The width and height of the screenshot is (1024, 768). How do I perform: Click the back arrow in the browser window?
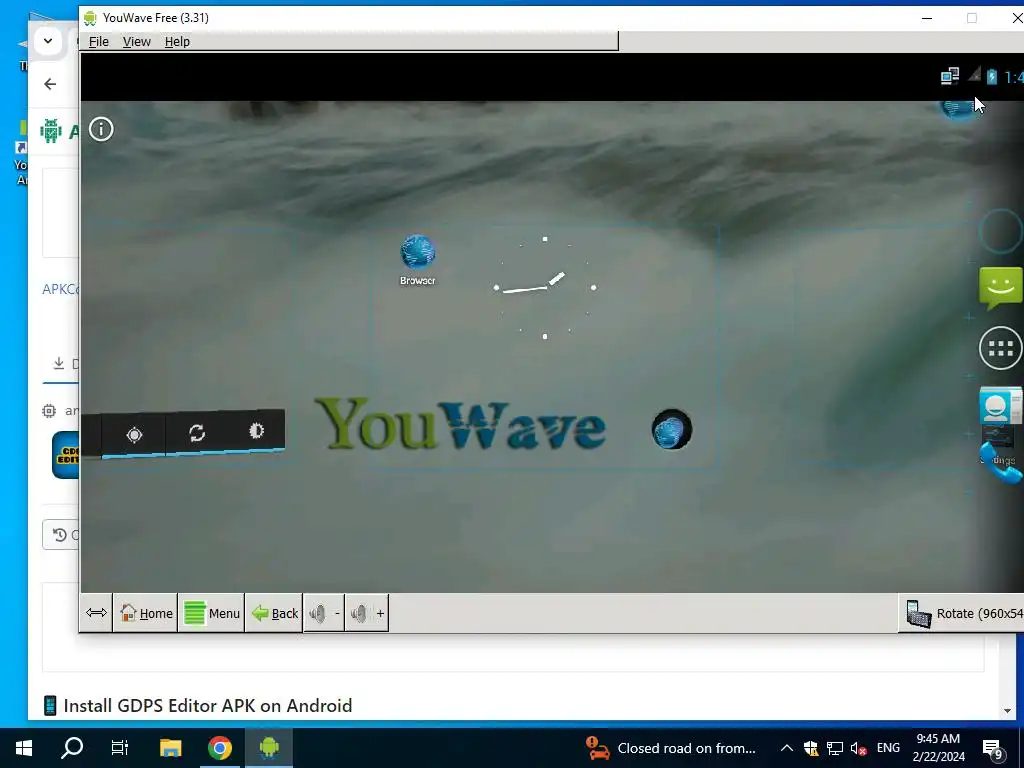(50, 84)
